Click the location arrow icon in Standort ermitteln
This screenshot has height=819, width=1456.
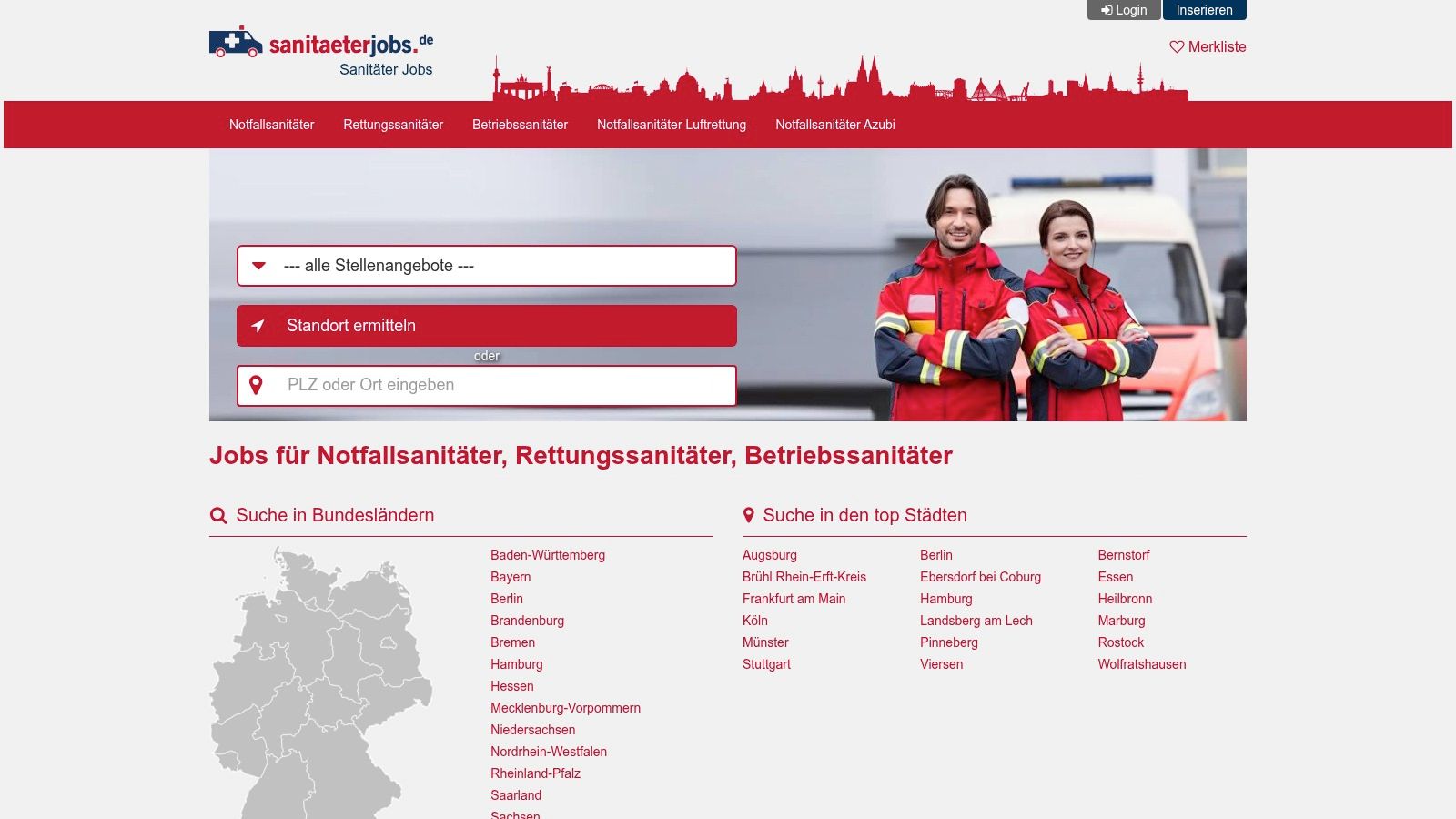coord(258,326)
